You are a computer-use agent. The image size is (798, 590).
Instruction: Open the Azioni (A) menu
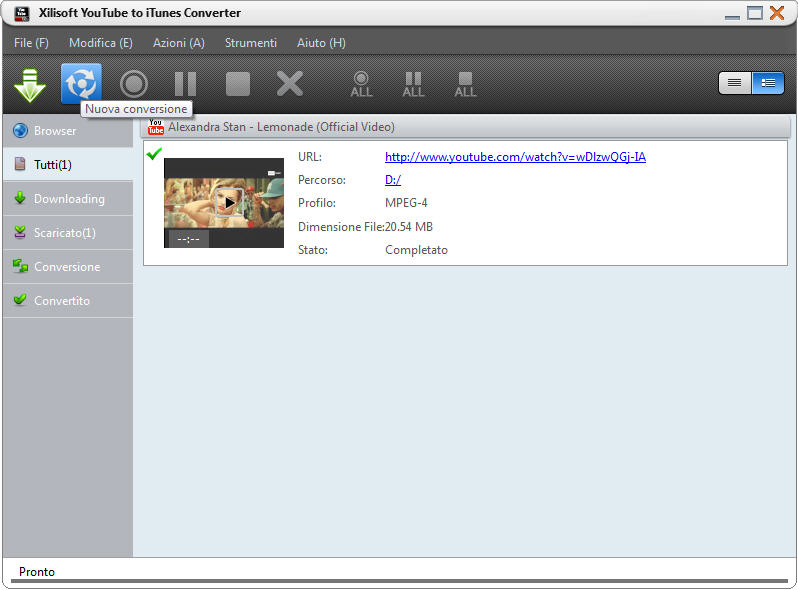pyautogui.click(x=179, y=43)
